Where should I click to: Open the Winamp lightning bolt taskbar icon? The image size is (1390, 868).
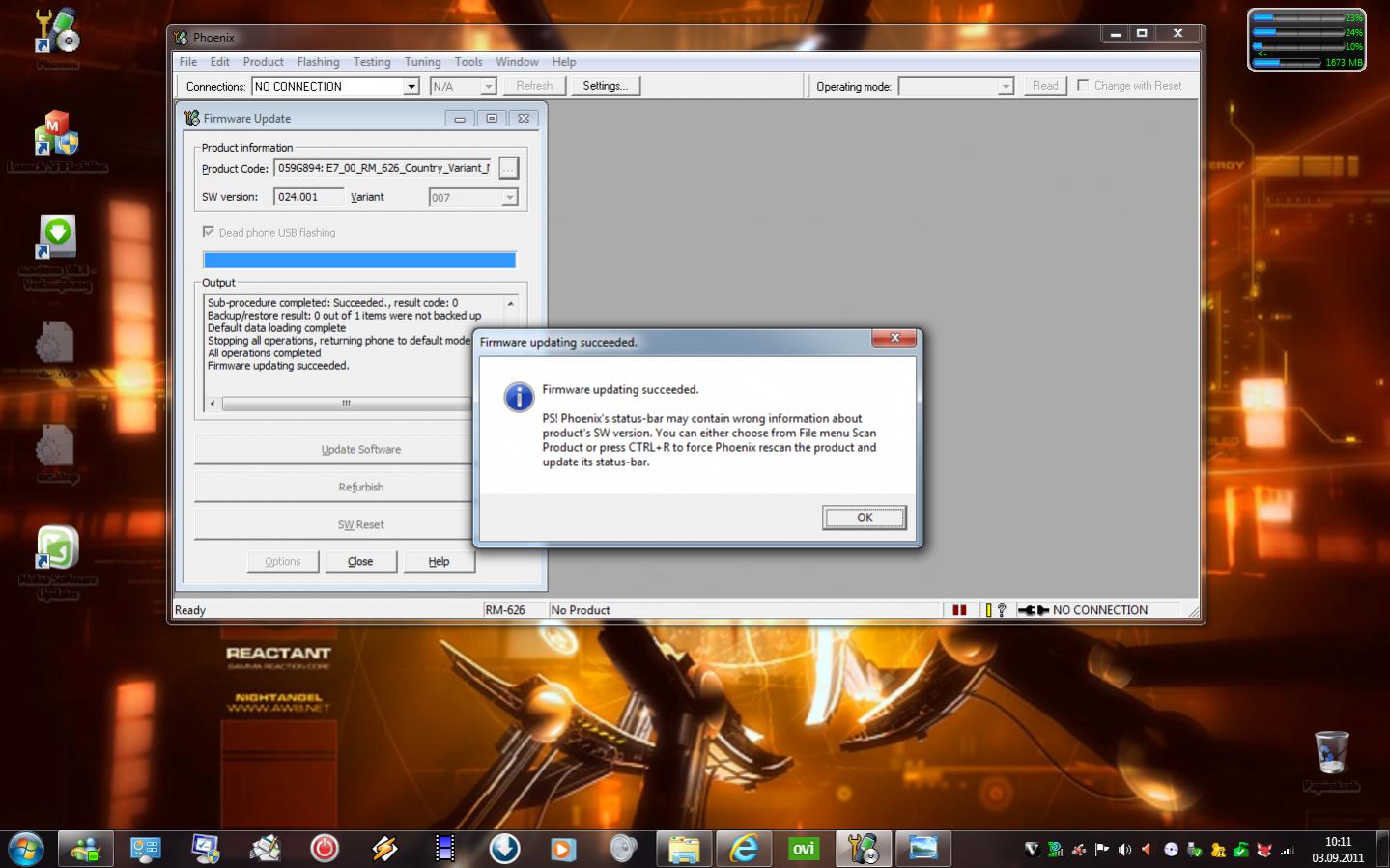pos(384,849)
